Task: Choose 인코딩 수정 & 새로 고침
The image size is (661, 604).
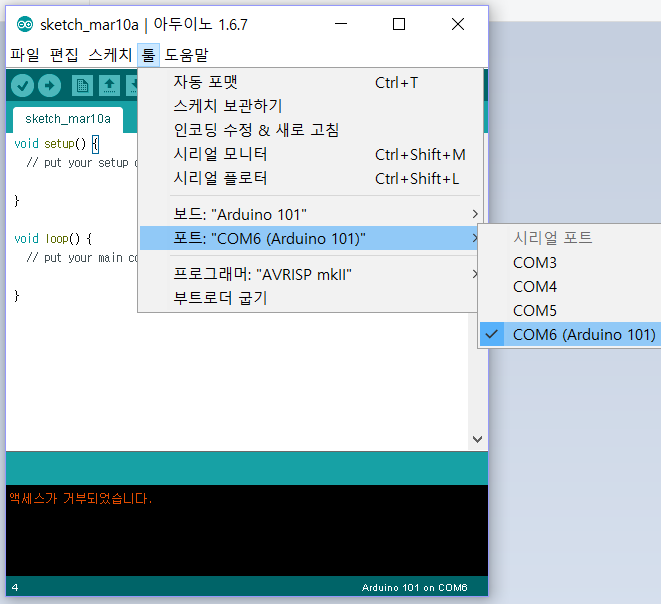Action: (x=310, y=130)
